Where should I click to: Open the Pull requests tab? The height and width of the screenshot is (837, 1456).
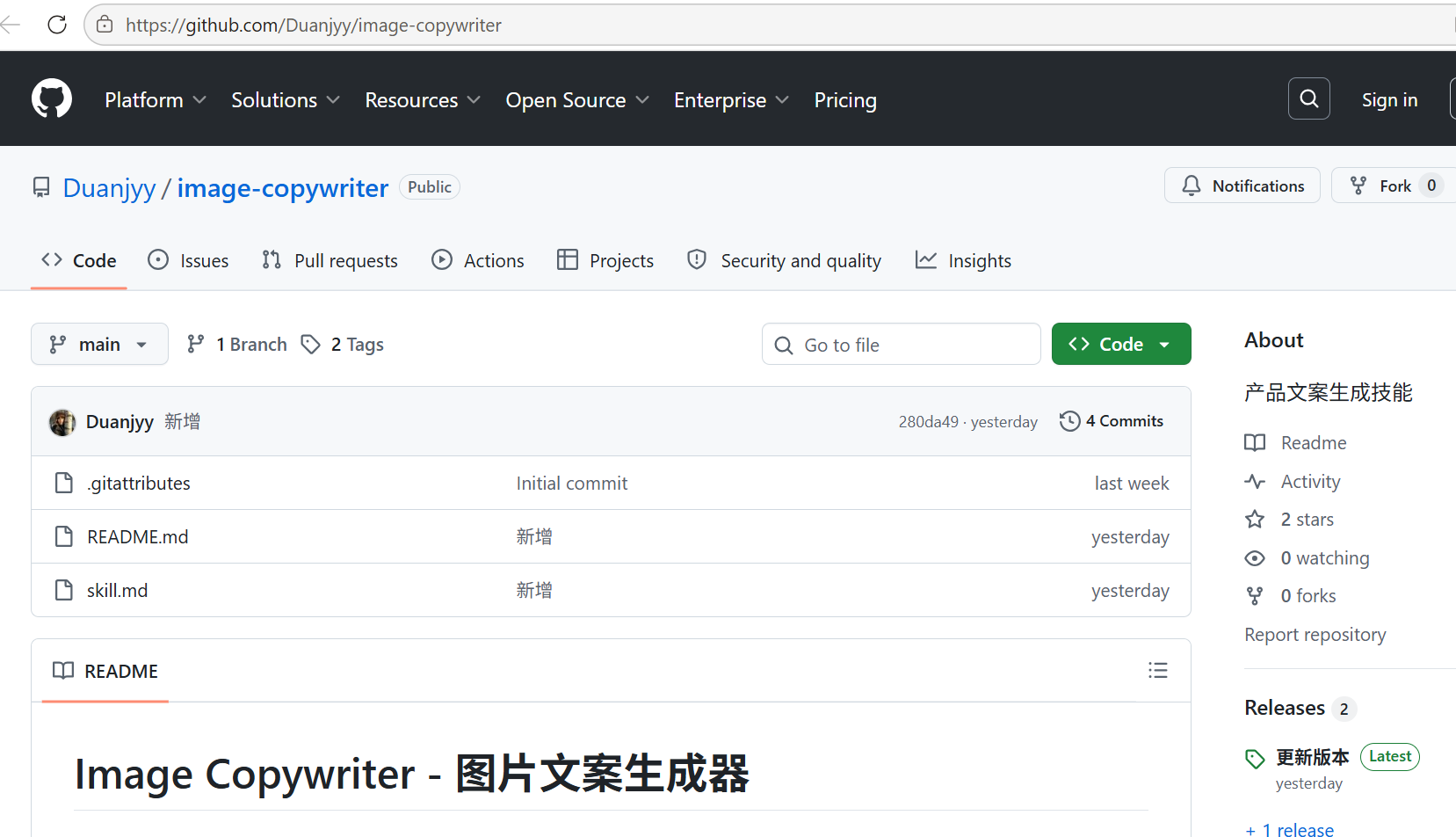click(x=330, y=260)
